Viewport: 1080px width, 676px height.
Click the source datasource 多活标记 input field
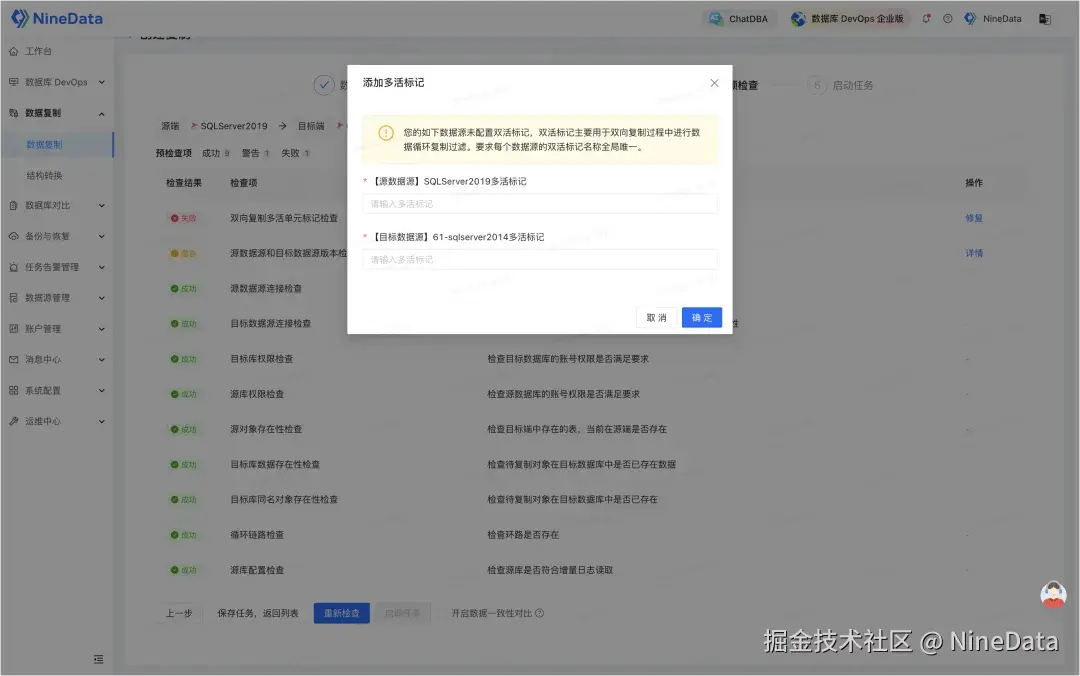540,203
